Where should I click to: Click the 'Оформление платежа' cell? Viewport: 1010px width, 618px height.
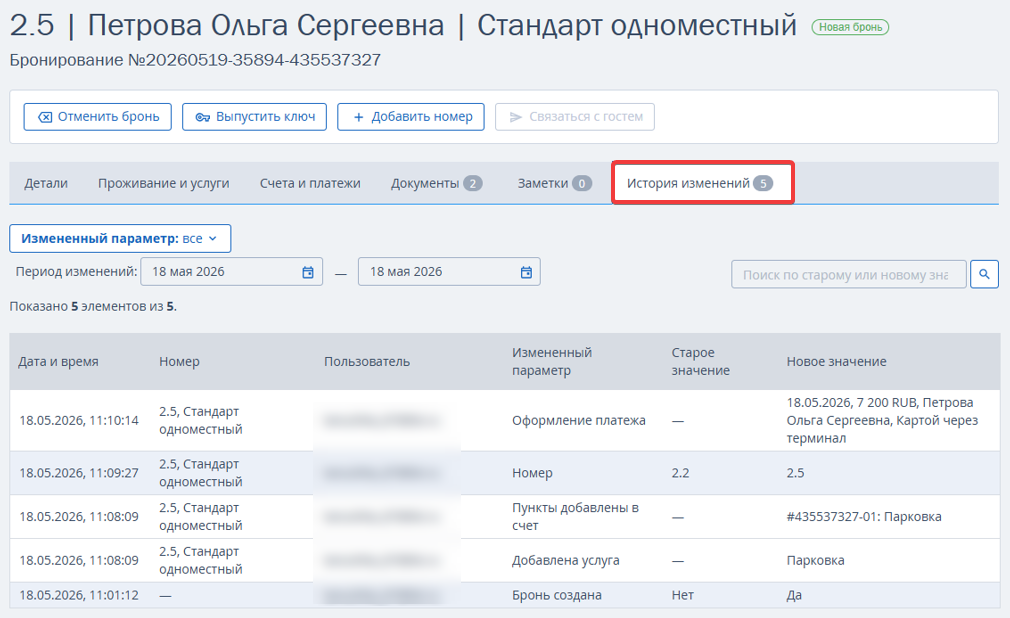[578, 420]
